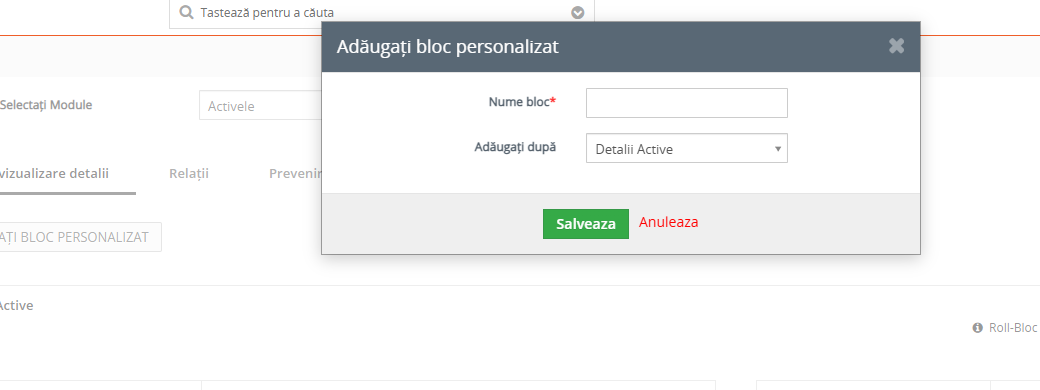Click the Active block heading
The height and width of the screenshot is (390, 1040).
coord(17,306)
